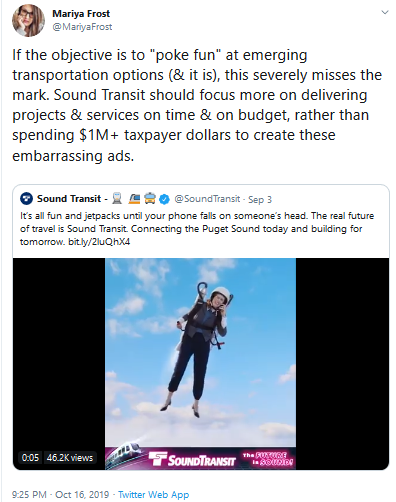Click the Sound Transit logo avatar

tap(26, 199)
